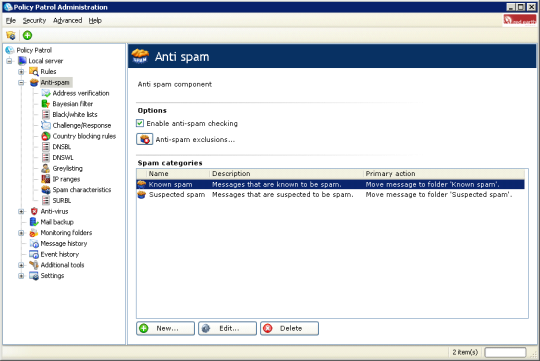This screenshot has width=540, height=361.
Task: Select the Message history tree label
Action: click(x=64, y=244)
